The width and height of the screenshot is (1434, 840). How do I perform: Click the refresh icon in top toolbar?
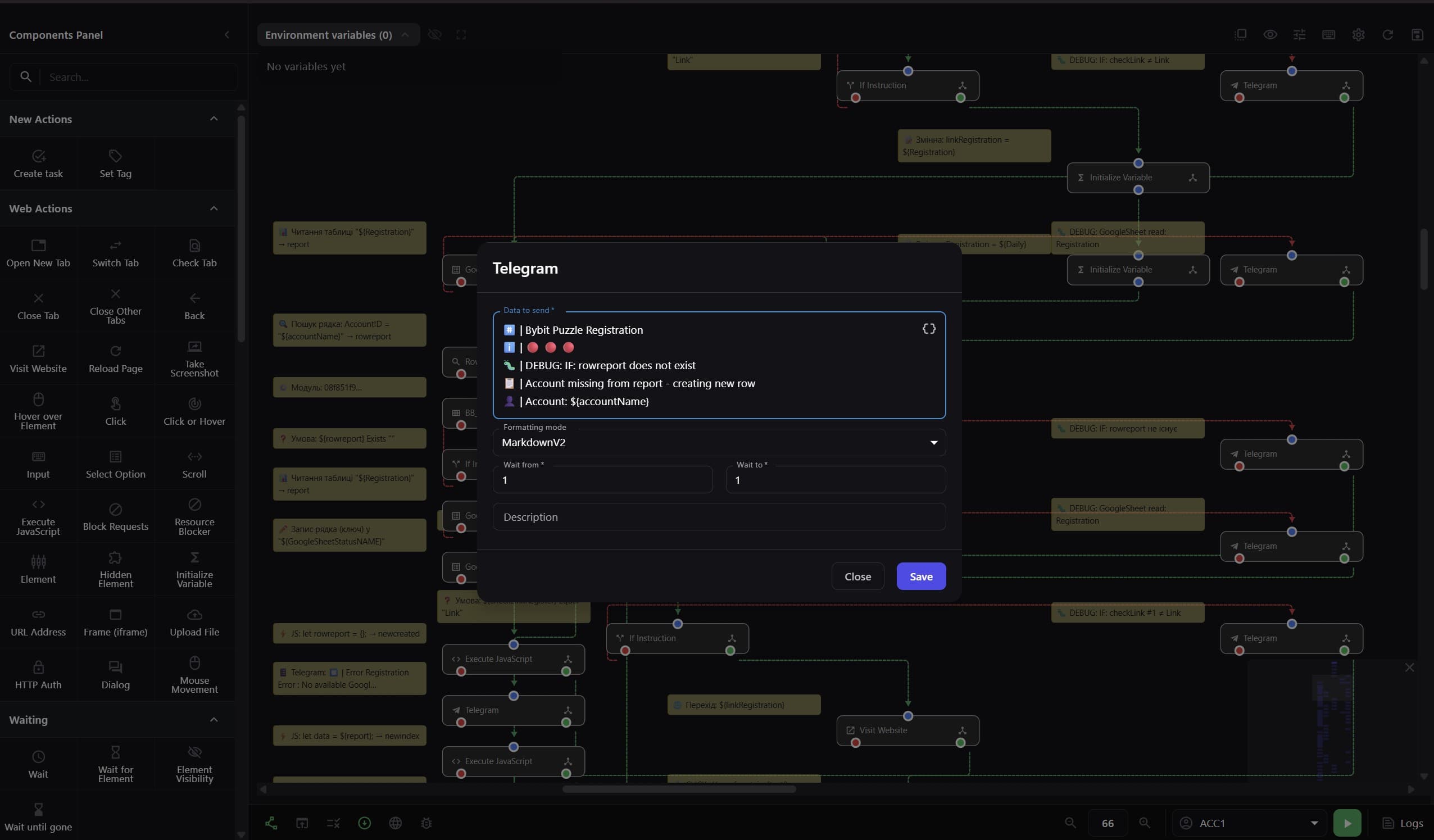tap(1388, 35)
